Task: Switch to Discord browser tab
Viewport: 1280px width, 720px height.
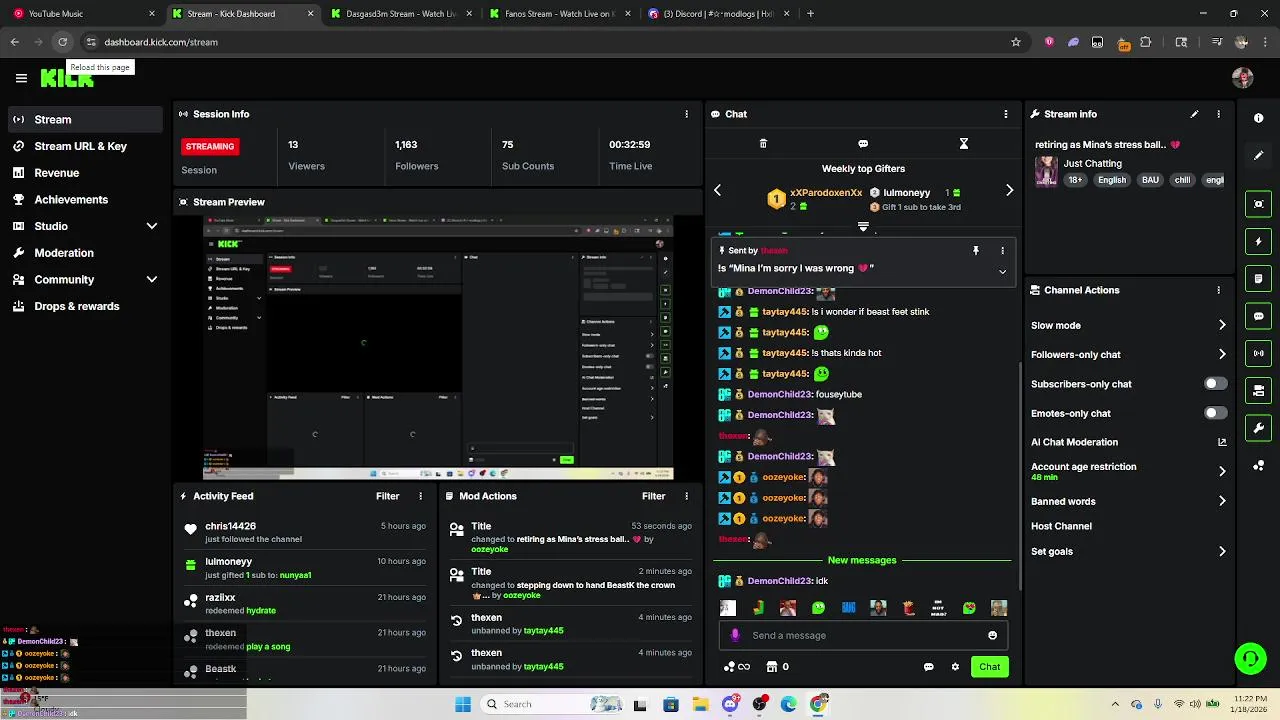Action: [x=719, y=14]
